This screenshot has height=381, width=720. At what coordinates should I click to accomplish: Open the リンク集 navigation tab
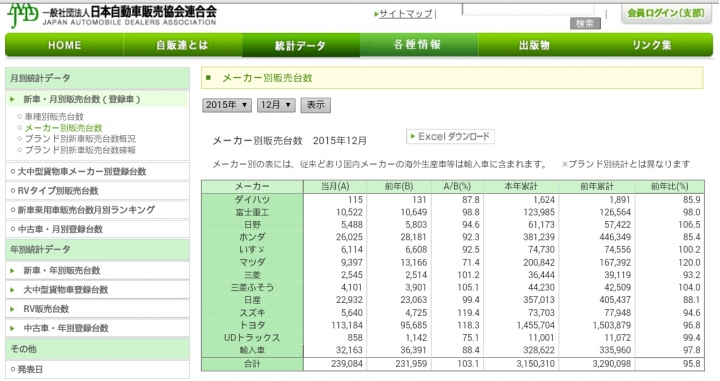click(652, 45)
